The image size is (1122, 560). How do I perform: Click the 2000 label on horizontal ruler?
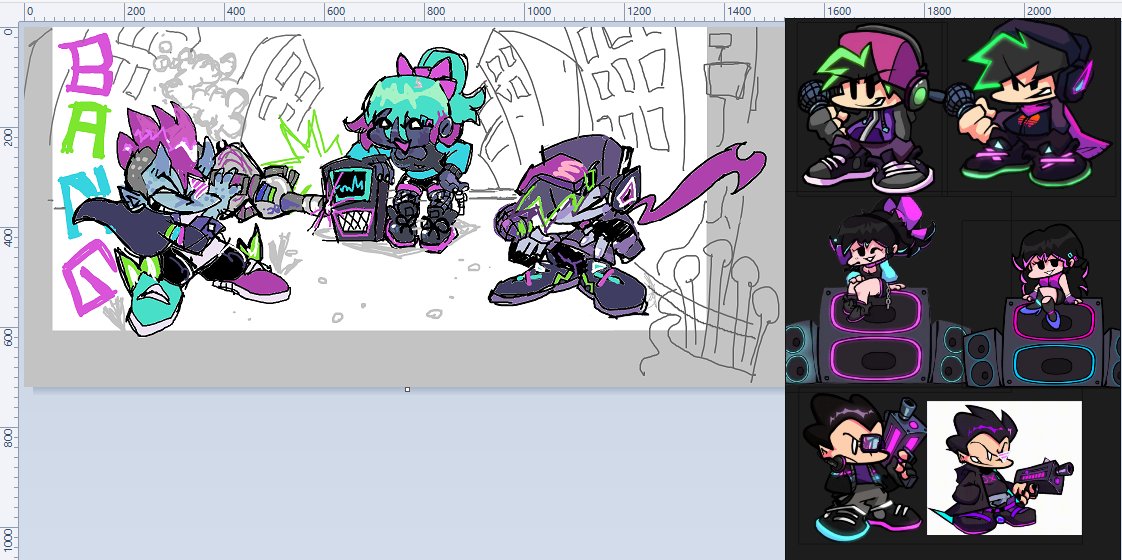[x=1038, y=11]
